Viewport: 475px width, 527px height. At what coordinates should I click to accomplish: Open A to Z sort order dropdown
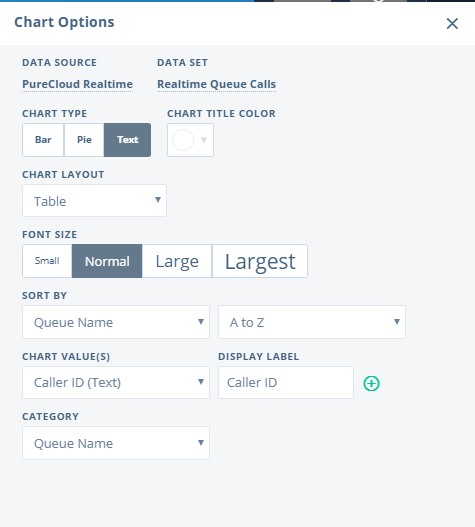click(312, 322)
